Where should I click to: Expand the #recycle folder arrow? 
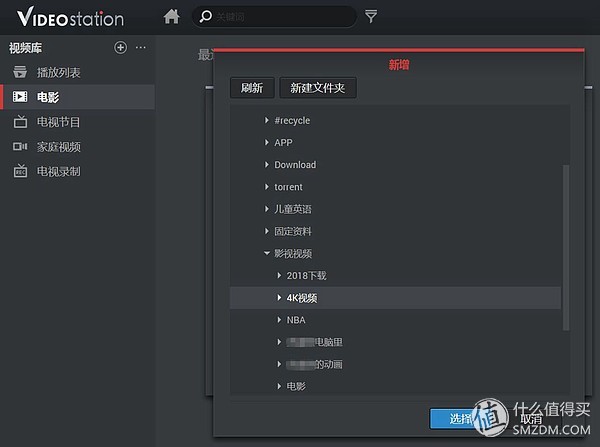(267, 120)
